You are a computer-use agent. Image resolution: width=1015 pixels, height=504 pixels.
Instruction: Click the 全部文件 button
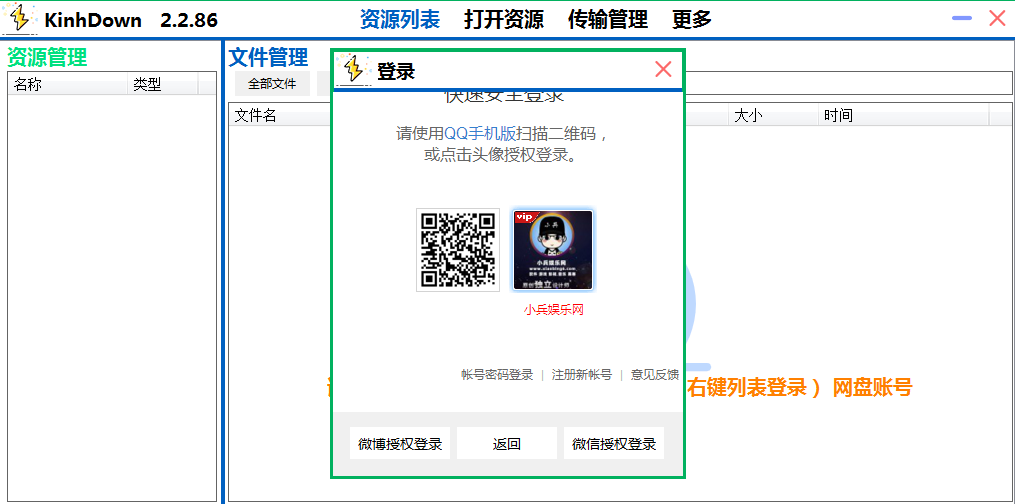[x=272, y=83]
